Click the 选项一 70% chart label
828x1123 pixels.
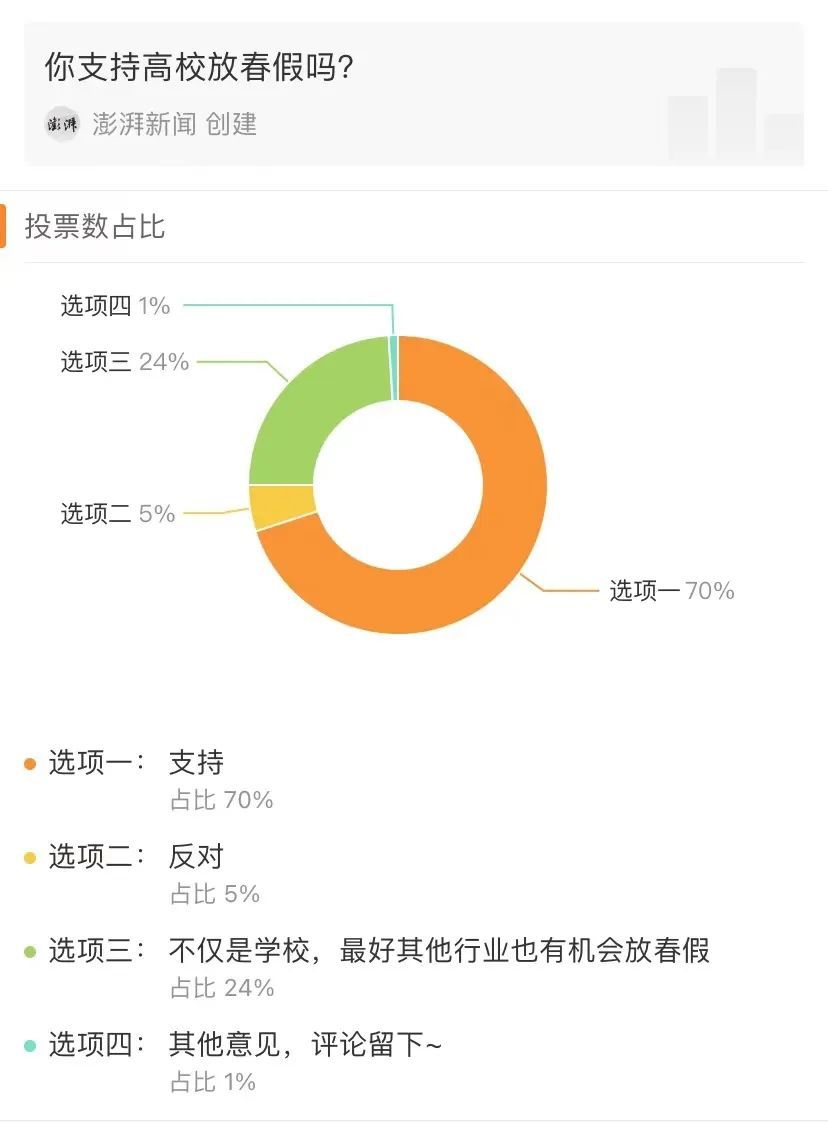pos(672,591)
